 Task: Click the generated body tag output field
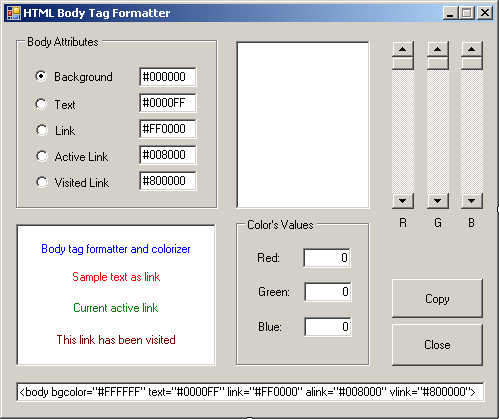[x=250, y=392]
